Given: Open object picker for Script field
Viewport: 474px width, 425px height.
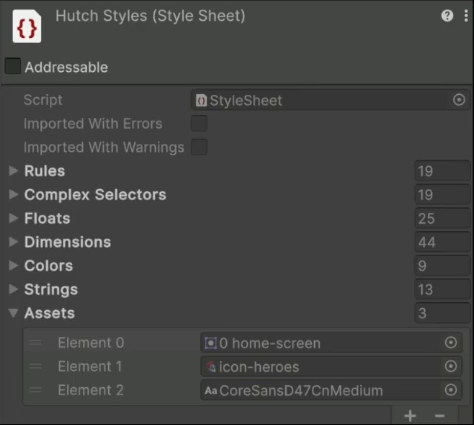Looking at the screenshot, I should pos(459,100).
